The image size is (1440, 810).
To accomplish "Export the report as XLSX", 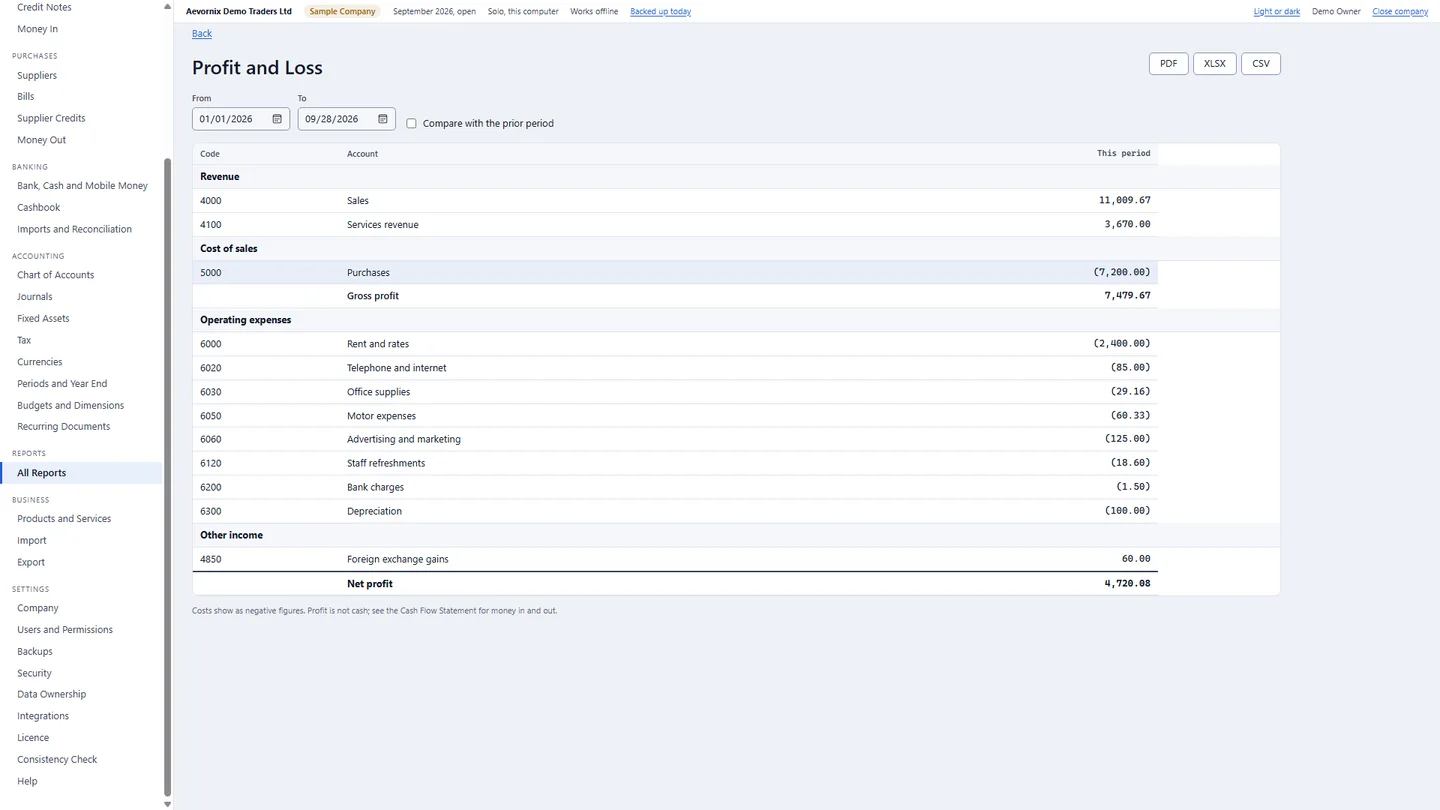I will click(1215, 64).
